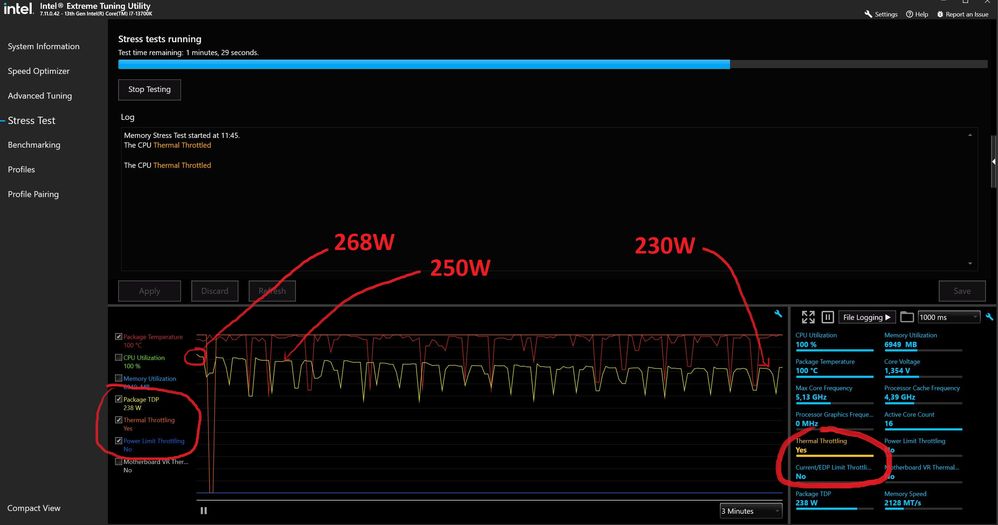Image resolution: width=998 pixels, height=525 pixels.
Task: Click CPU Utilization 100 % monitor tile
Action: point(834,341)
